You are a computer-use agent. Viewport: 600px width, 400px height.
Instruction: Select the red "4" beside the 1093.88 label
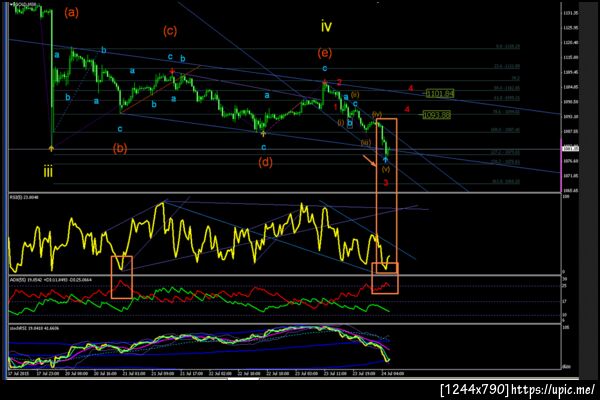[407, 109]
